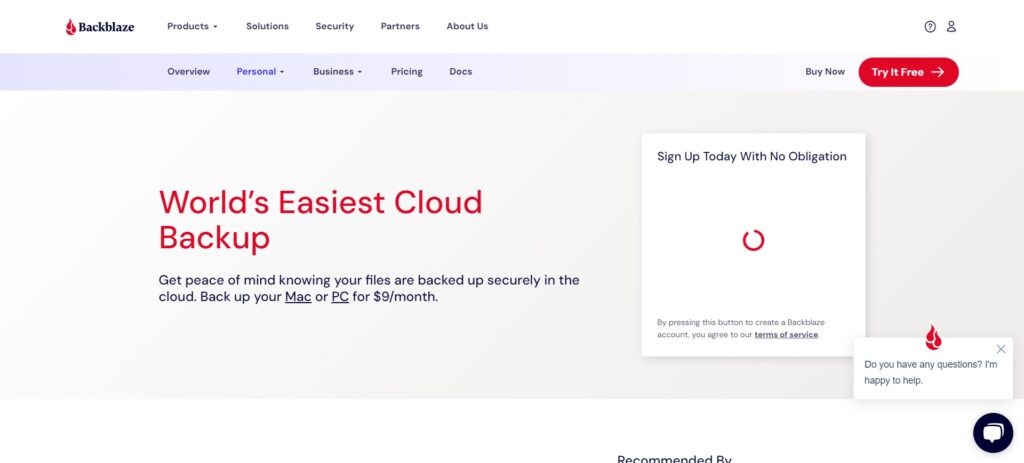Expand the Business submenu dropdown
This screenshot has height=463, width=1024.
[x=337, y=72]
